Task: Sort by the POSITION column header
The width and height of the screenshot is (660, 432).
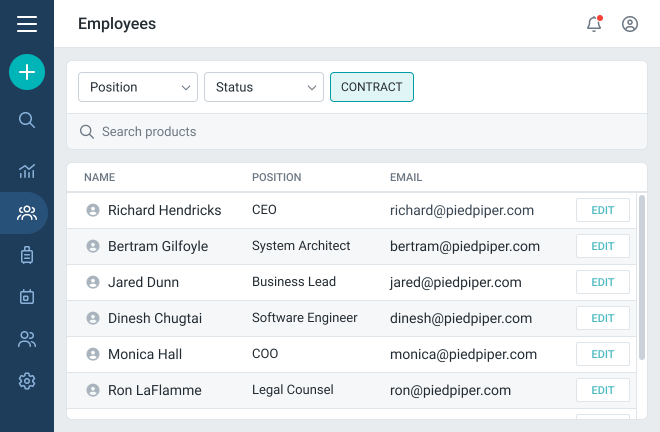Action: click(x=277, y=177)
